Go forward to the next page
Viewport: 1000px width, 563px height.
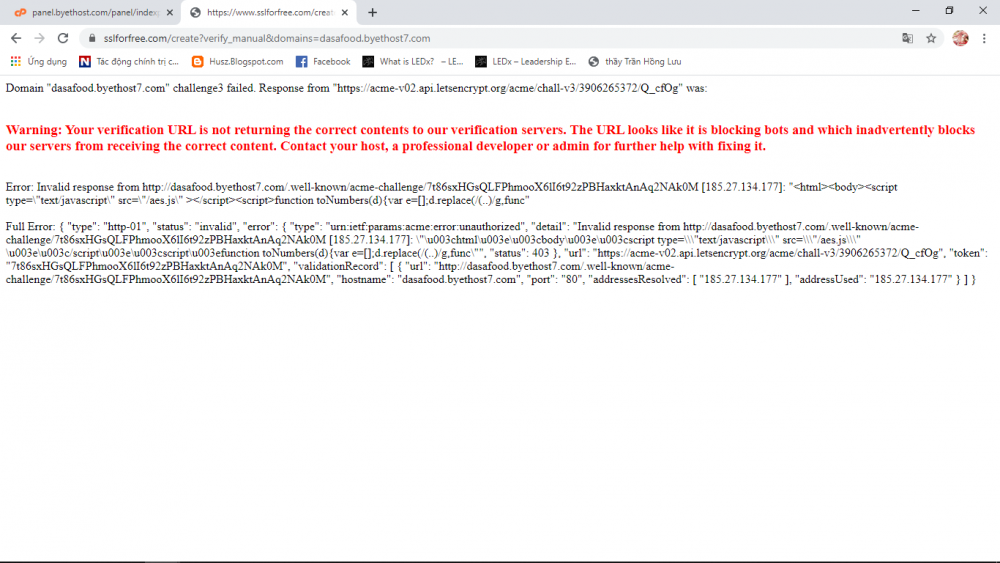[40, 38]
